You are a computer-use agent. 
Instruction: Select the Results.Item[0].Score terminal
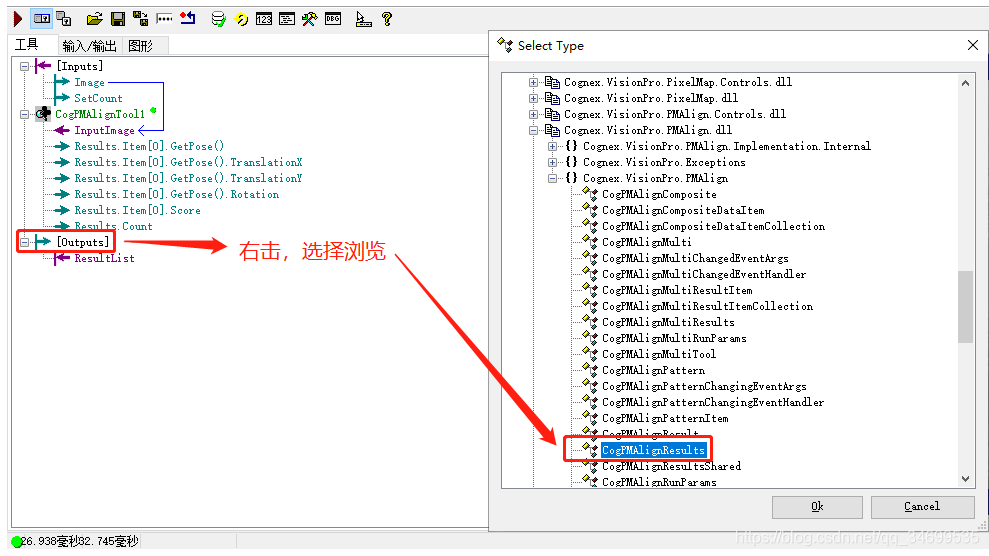pos(138,211)
